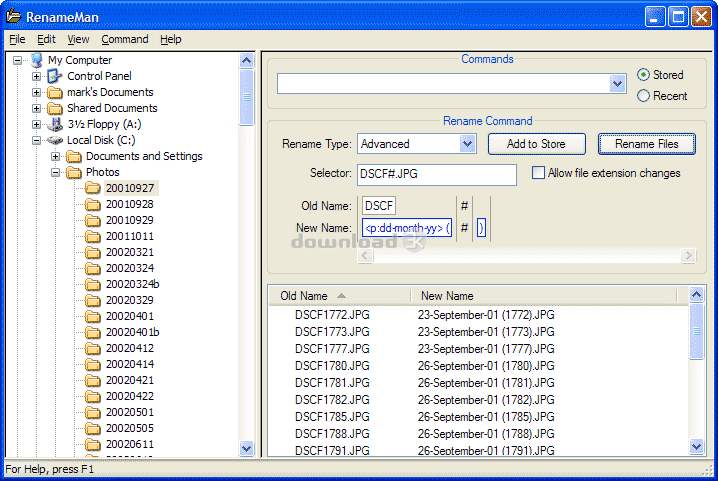Click the Add to Store button
718x481 pixels.
click(536, 144)
